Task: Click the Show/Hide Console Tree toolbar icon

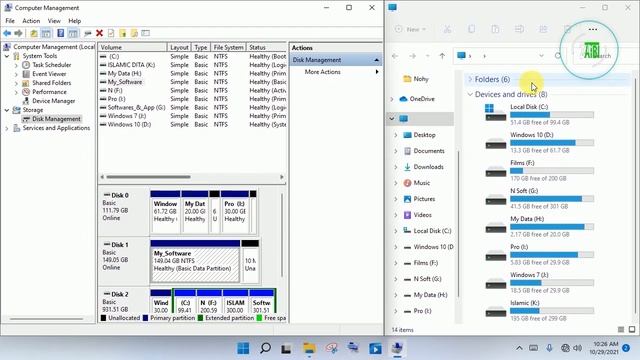Action: point(46,33)
